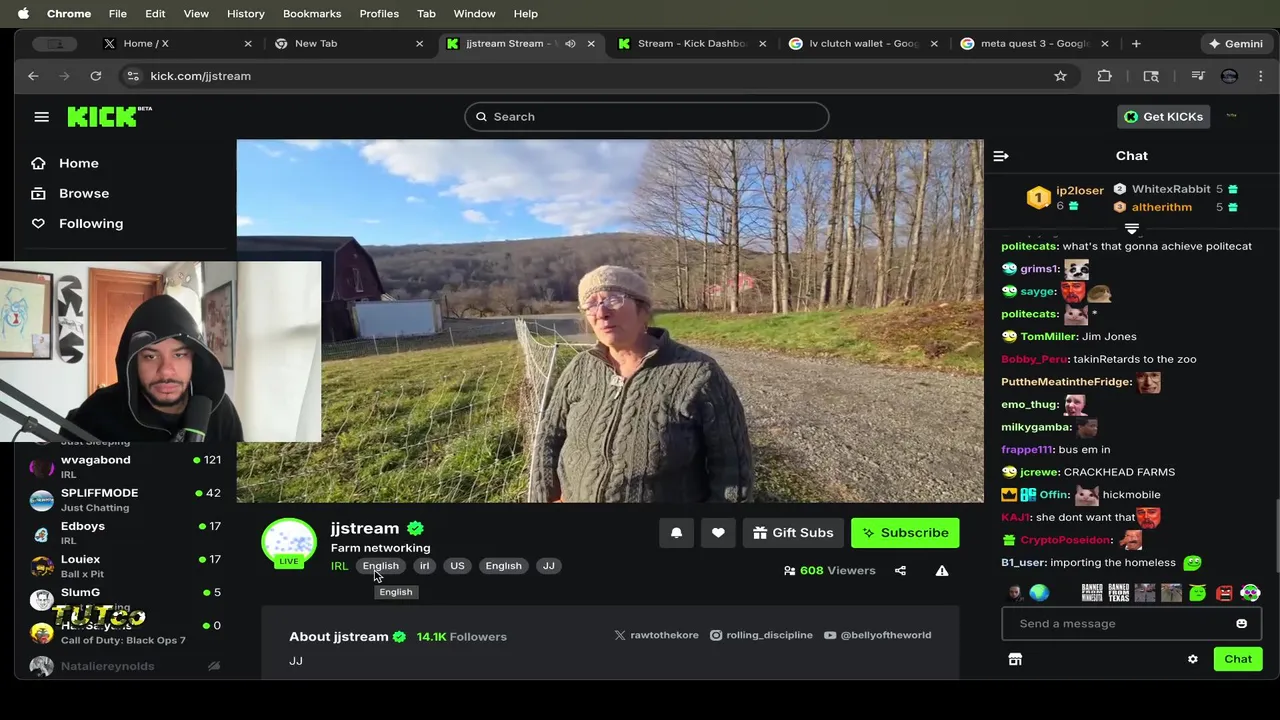The width and height of the screenshot is (1280, 720).
Task: Click the Gemini button in Chrome
Action: (1235, 44)
